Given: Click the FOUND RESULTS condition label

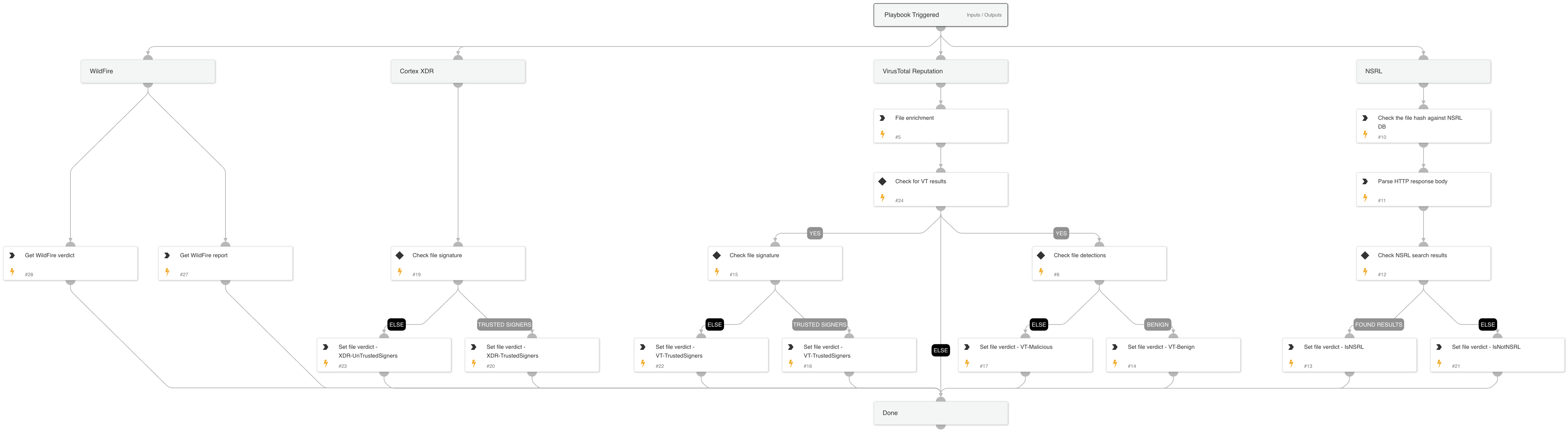Looking at the screenshot, I should click(1378, 324).
